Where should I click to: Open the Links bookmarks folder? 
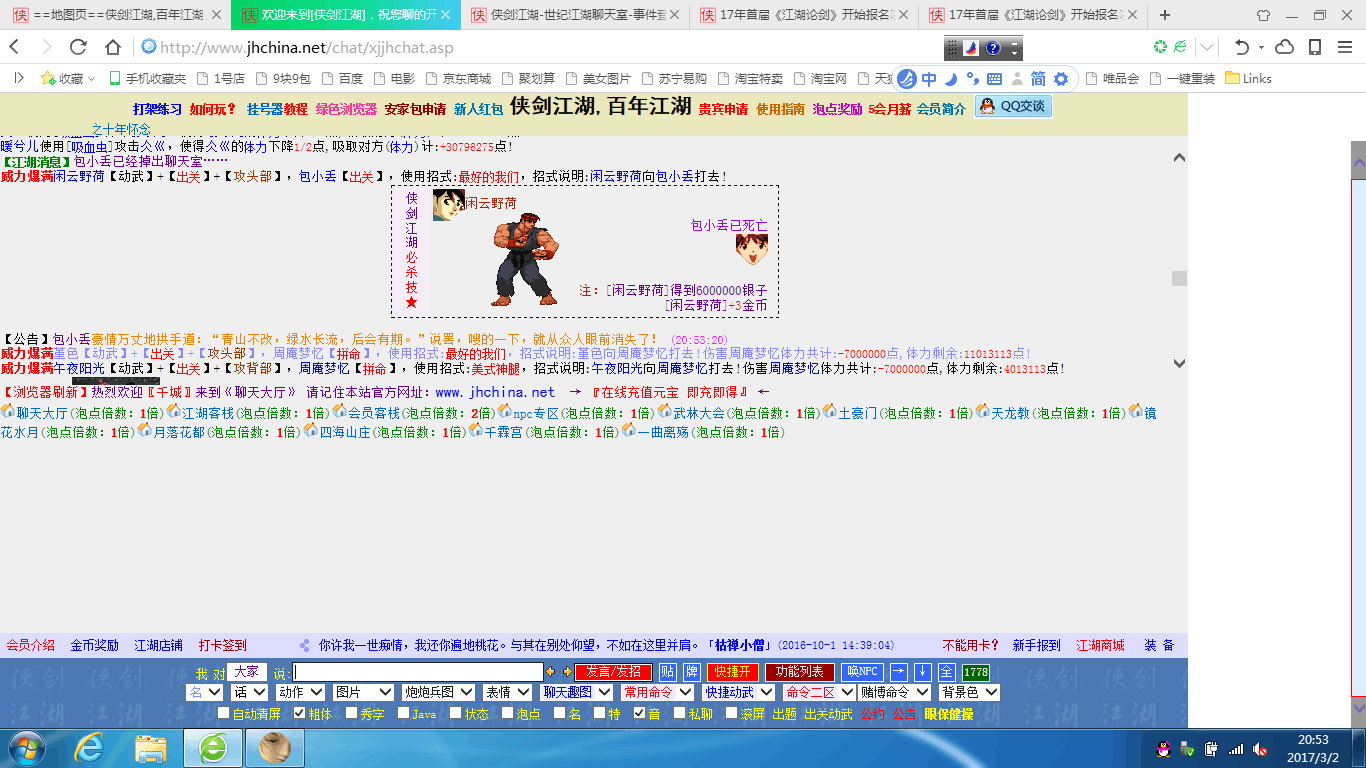click(x=1248, y=78)
